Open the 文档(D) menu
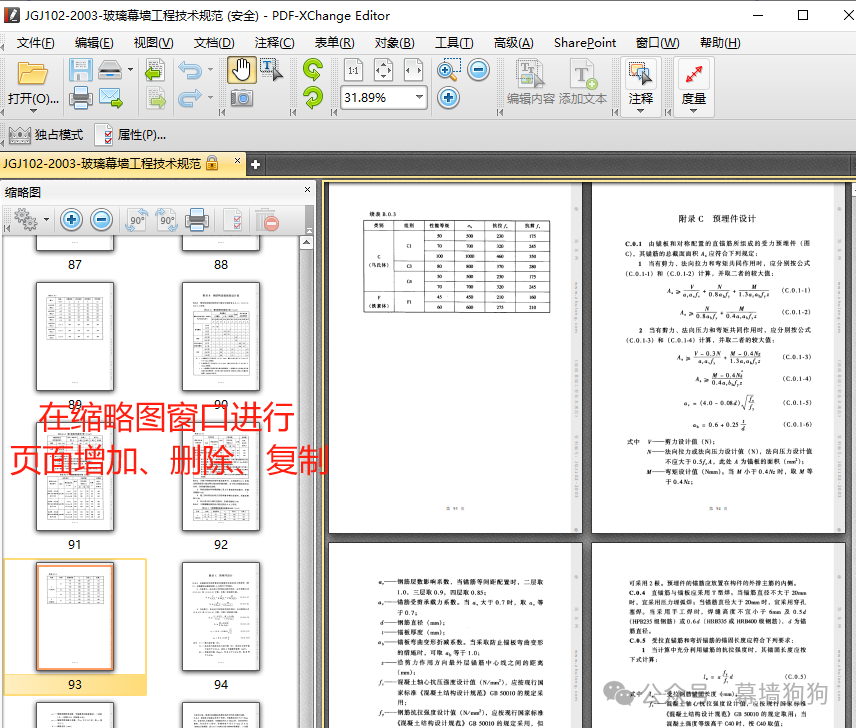856x728 pixels. [213, 43]
